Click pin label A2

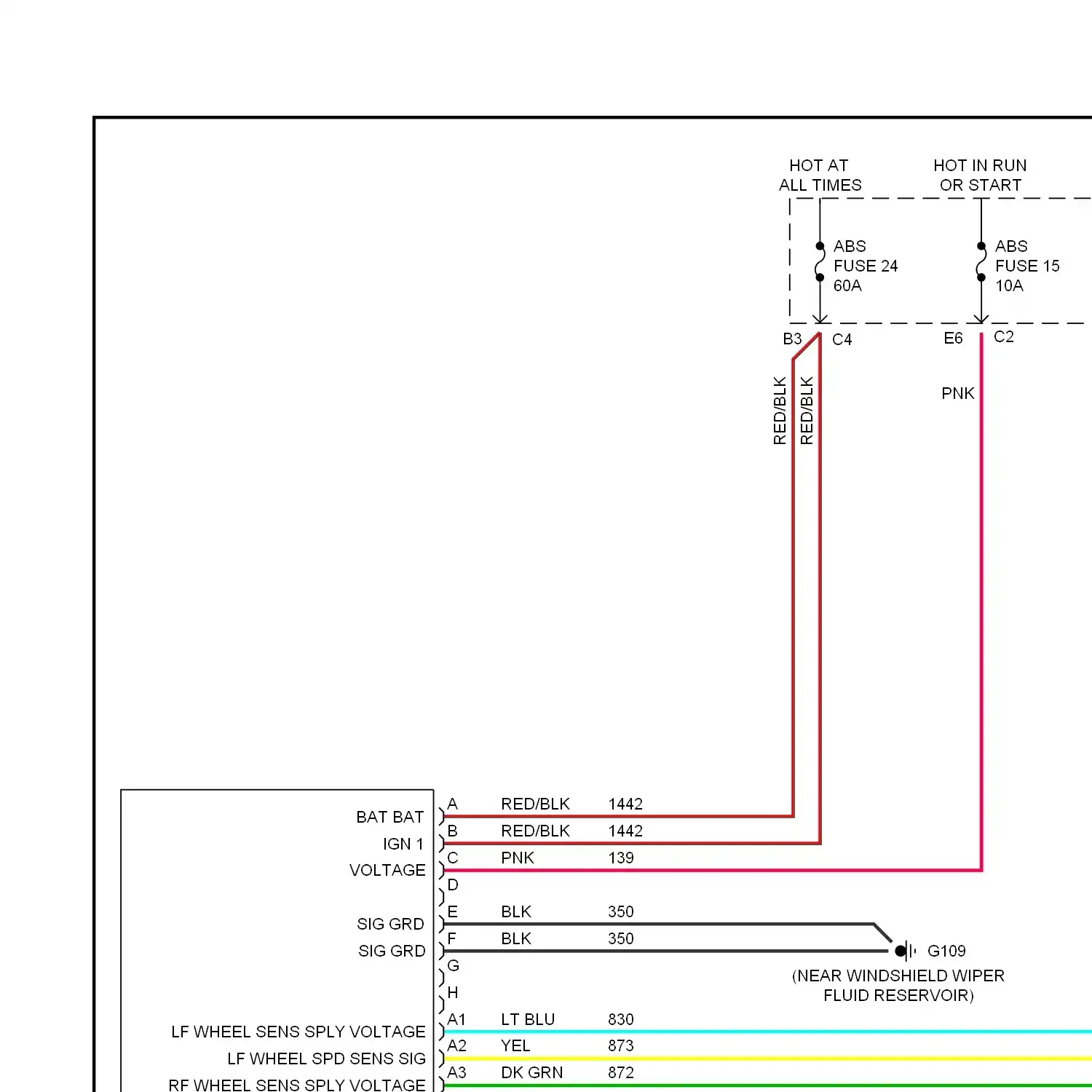tap(456, 1046)
